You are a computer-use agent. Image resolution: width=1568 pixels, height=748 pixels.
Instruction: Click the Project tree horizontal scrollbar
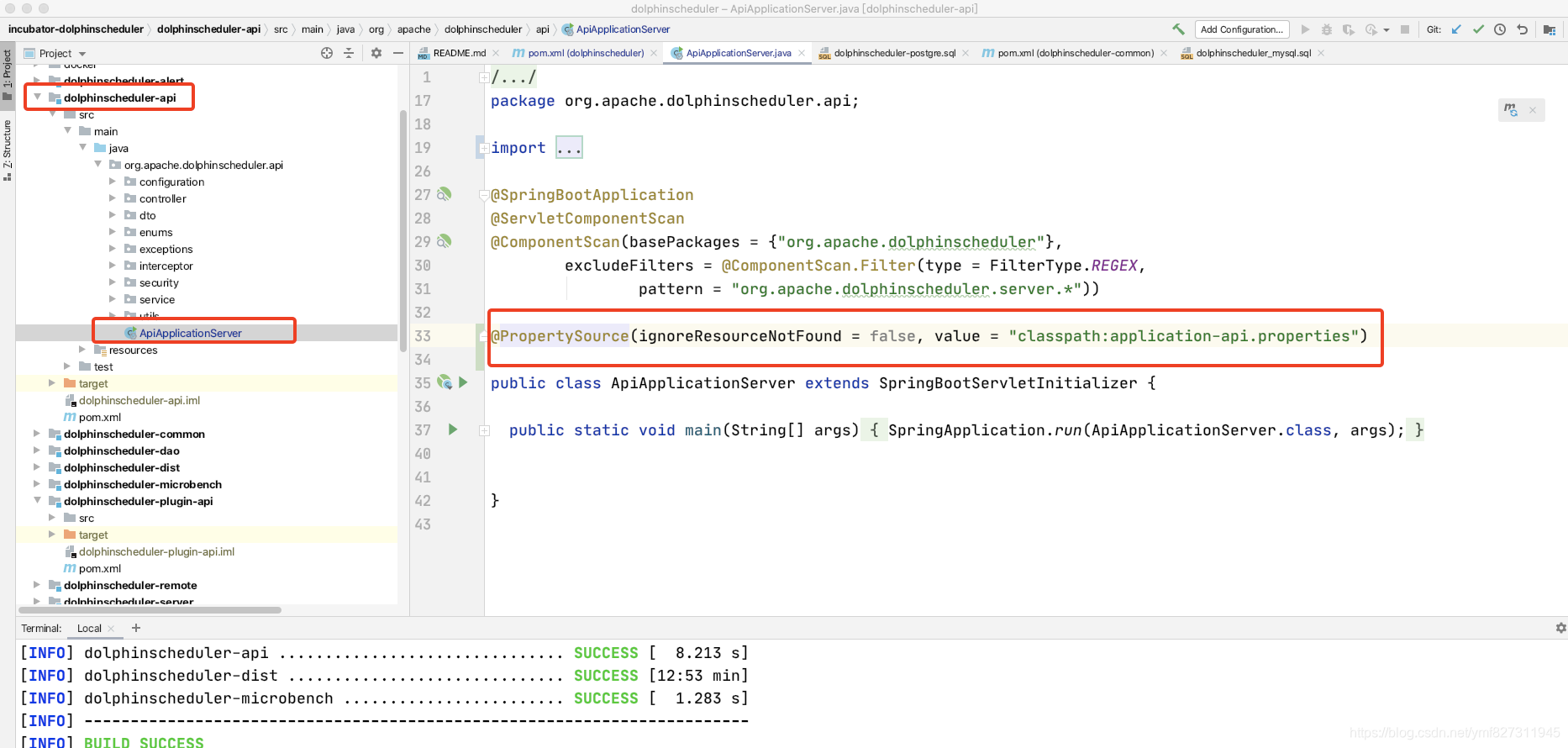click(x=149, y=610)
